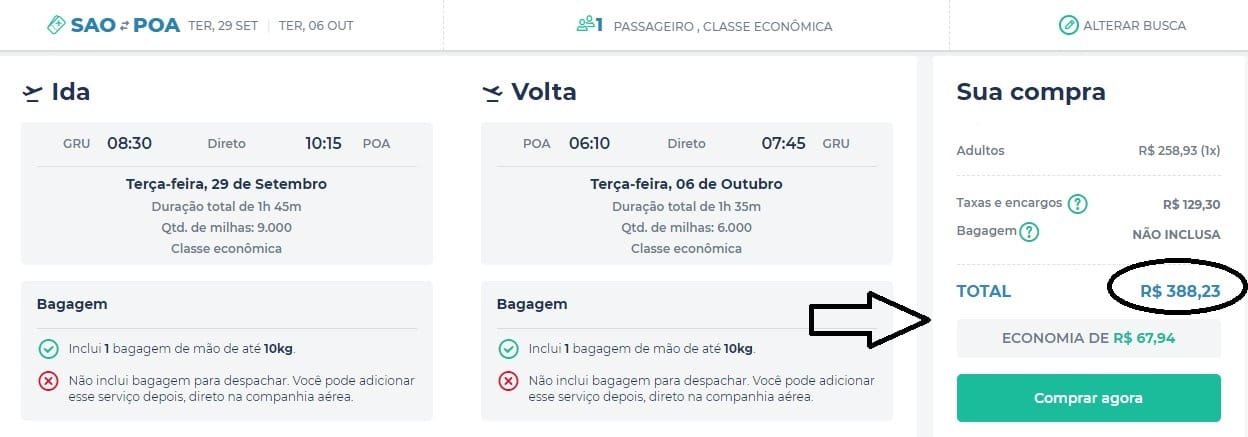Image resolution: width=1248 pixels, height=437 pixels.
Task: Click the red X icon under Ida Bagagem
Action: 48,381
